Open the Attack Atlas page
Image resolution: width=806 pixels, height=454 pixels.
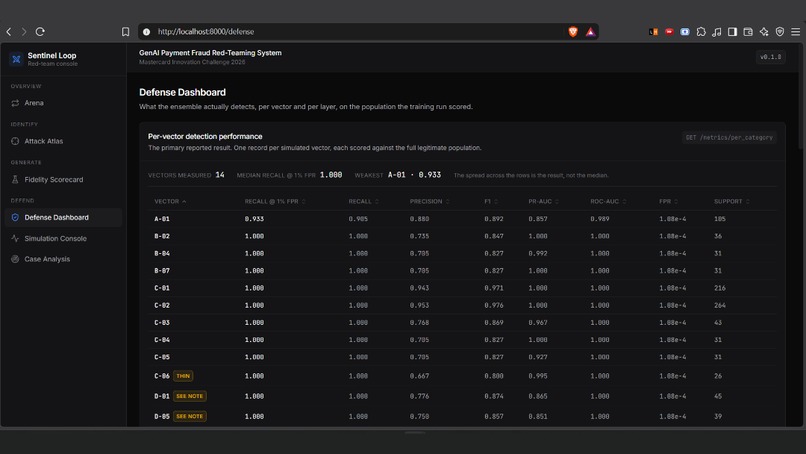(x=63, y=141)
